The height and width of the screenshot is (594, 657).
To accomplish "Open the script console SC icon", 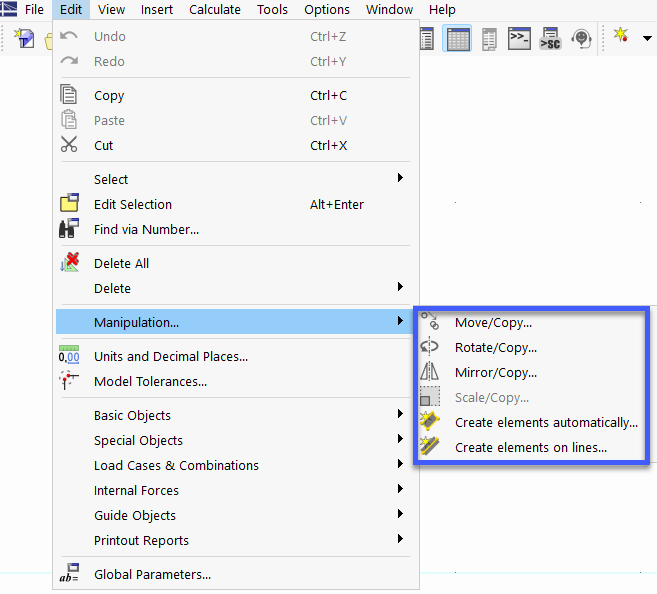I will click(550, 39).
